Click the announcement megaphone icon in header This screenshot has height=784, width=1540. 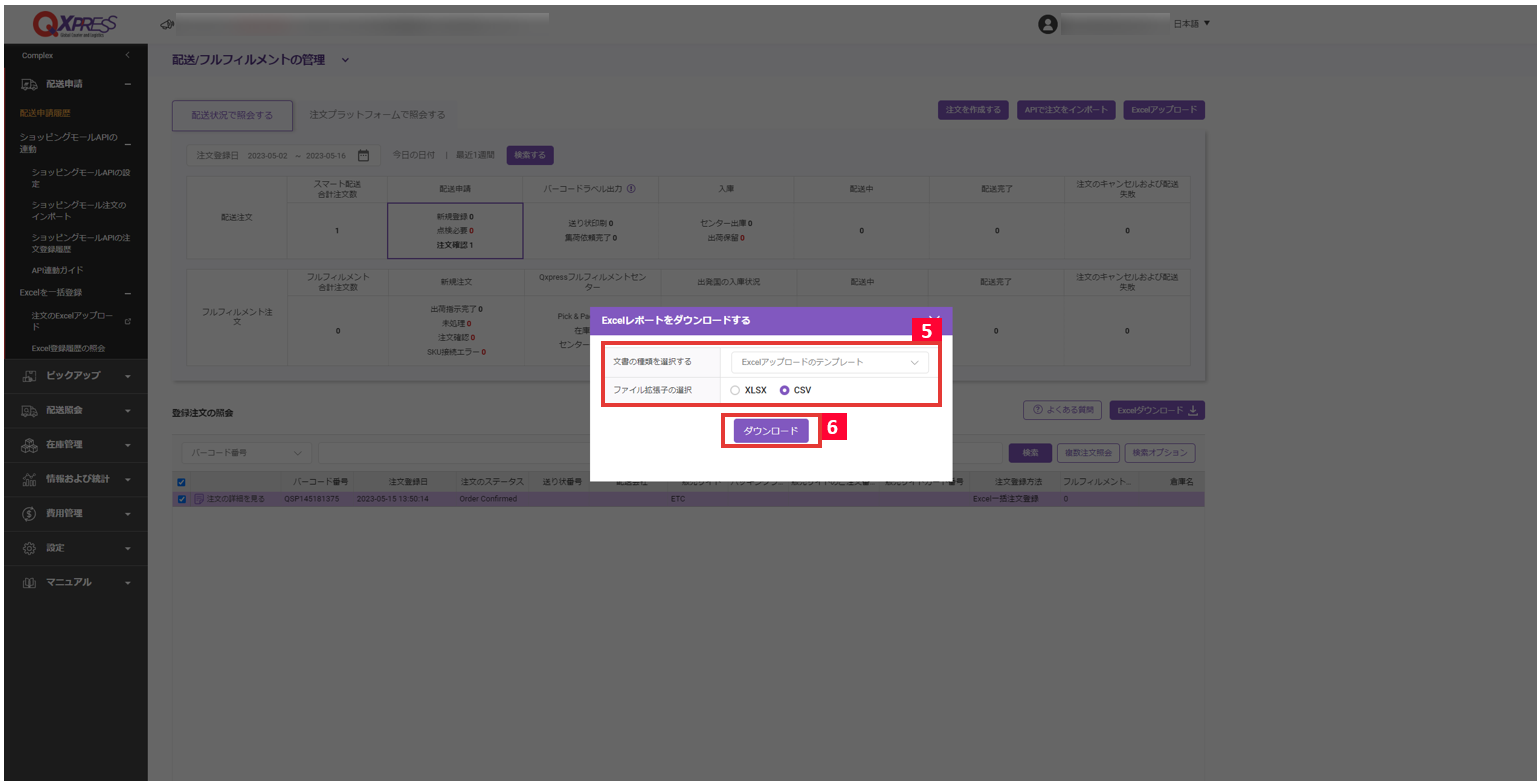(x=167, y=24)
